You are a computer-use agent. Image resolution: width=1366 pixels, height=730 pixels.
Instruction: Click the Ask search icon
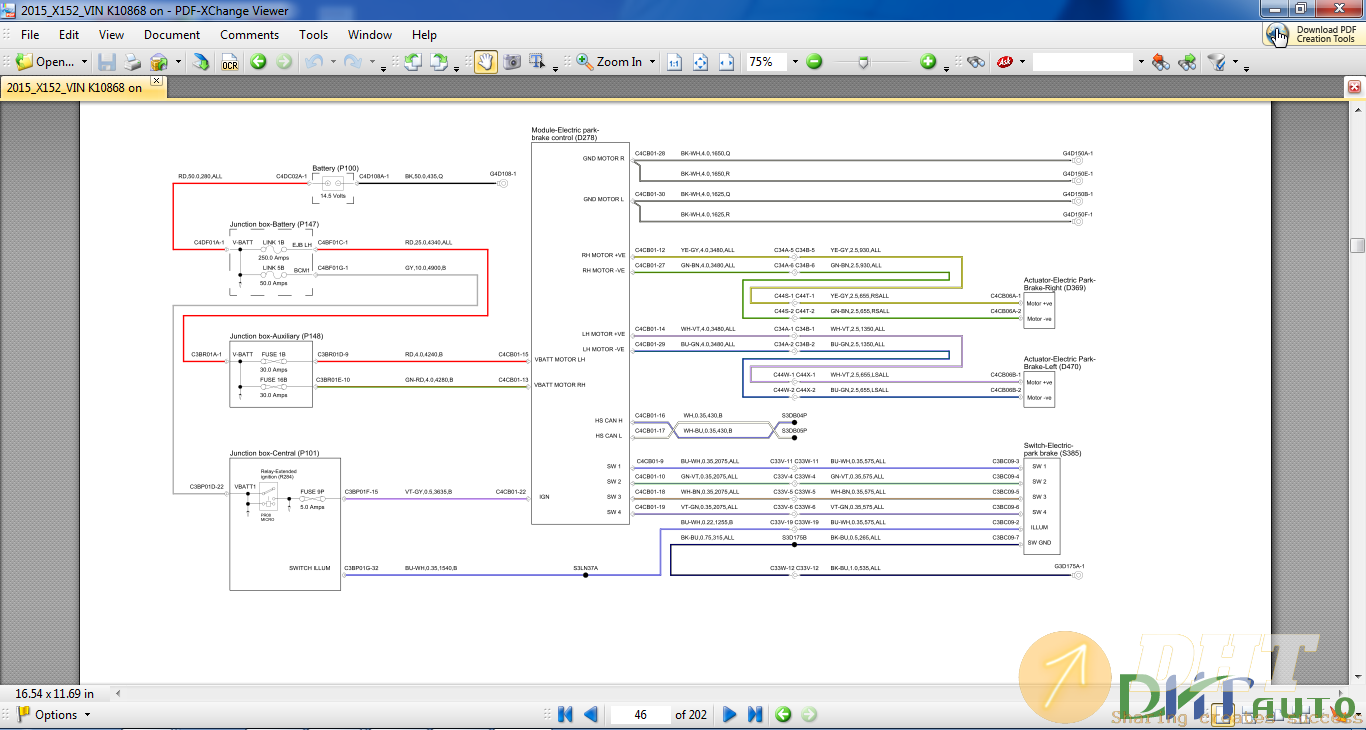[1004, 62]
